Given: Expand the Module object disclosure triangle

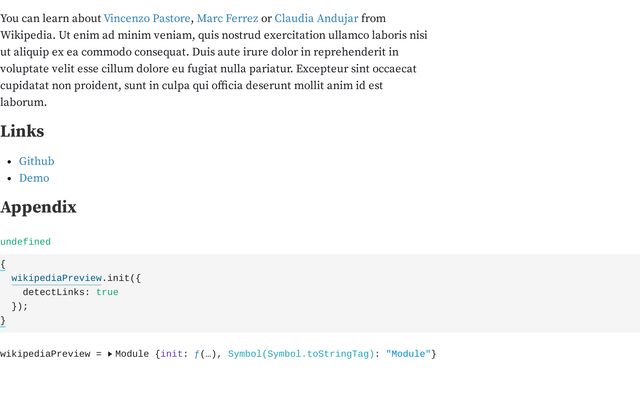Looking at the screenshot, I should point(110,354).
